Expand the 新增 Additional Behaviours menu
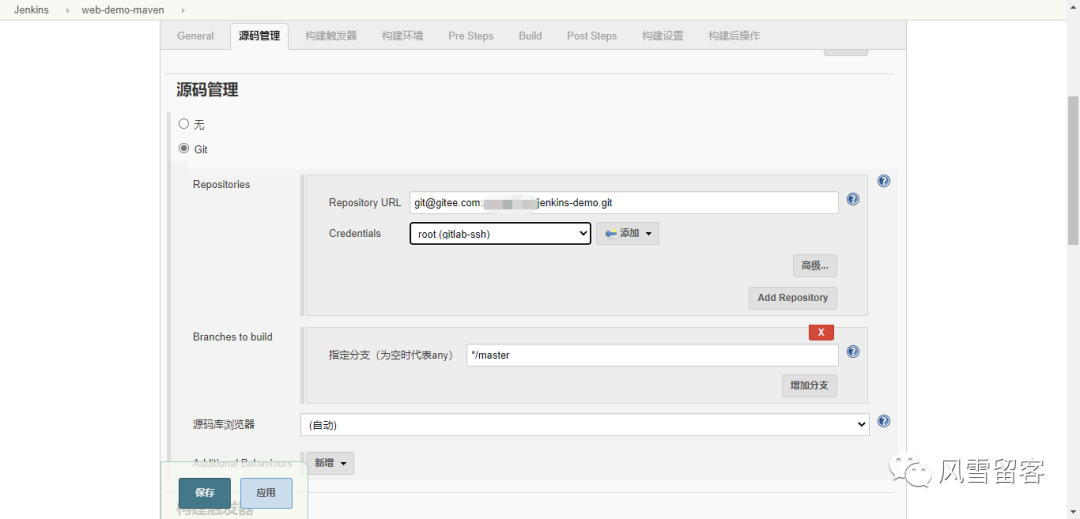This screenshot has width=1080, height=519. (331, 463)
